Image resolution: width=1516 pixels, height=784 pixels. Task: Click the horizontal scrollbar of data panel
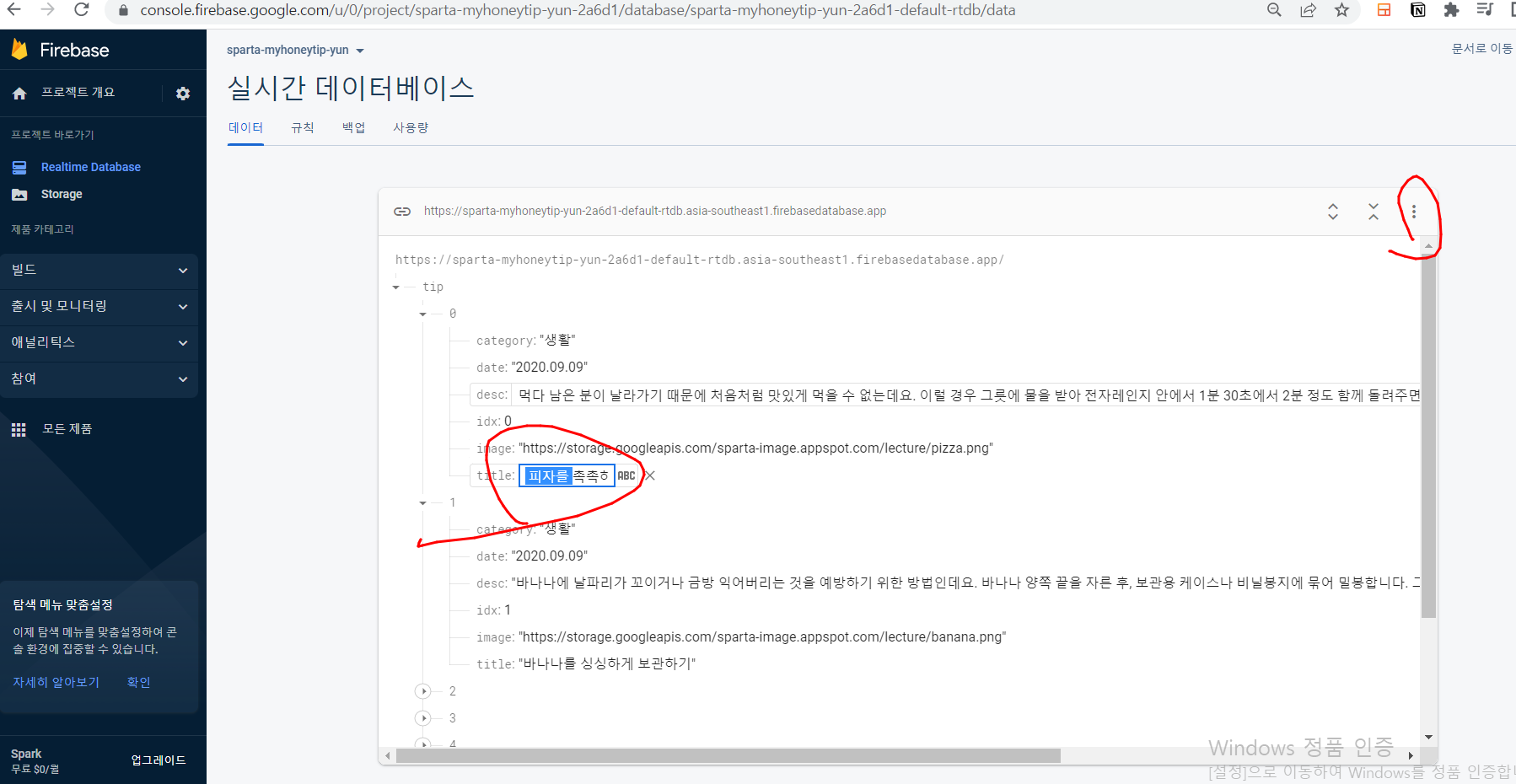point(728,756)
